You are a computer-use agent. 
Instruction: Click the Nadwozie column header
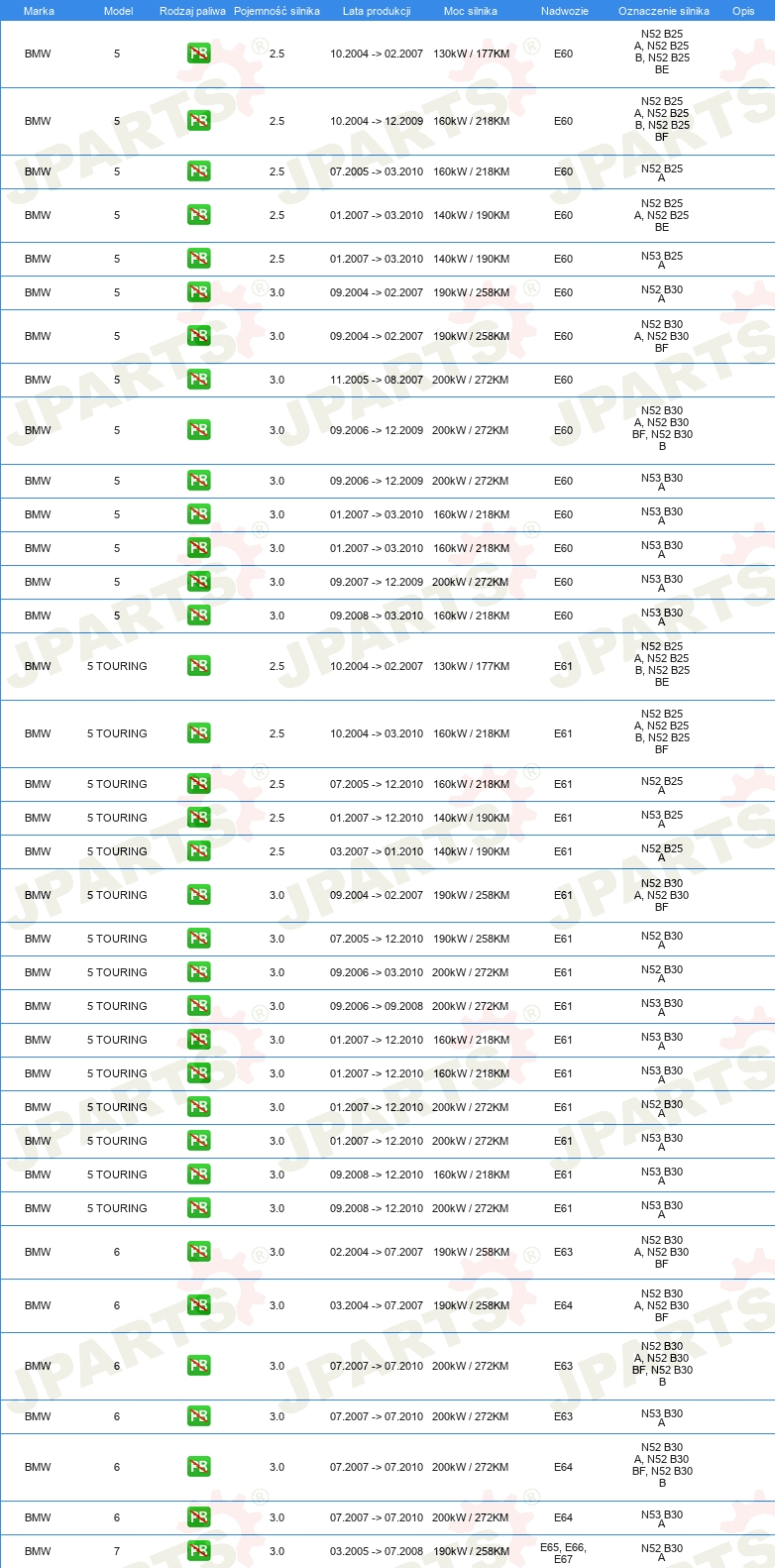pyautogui.click(x=565, y=11)
